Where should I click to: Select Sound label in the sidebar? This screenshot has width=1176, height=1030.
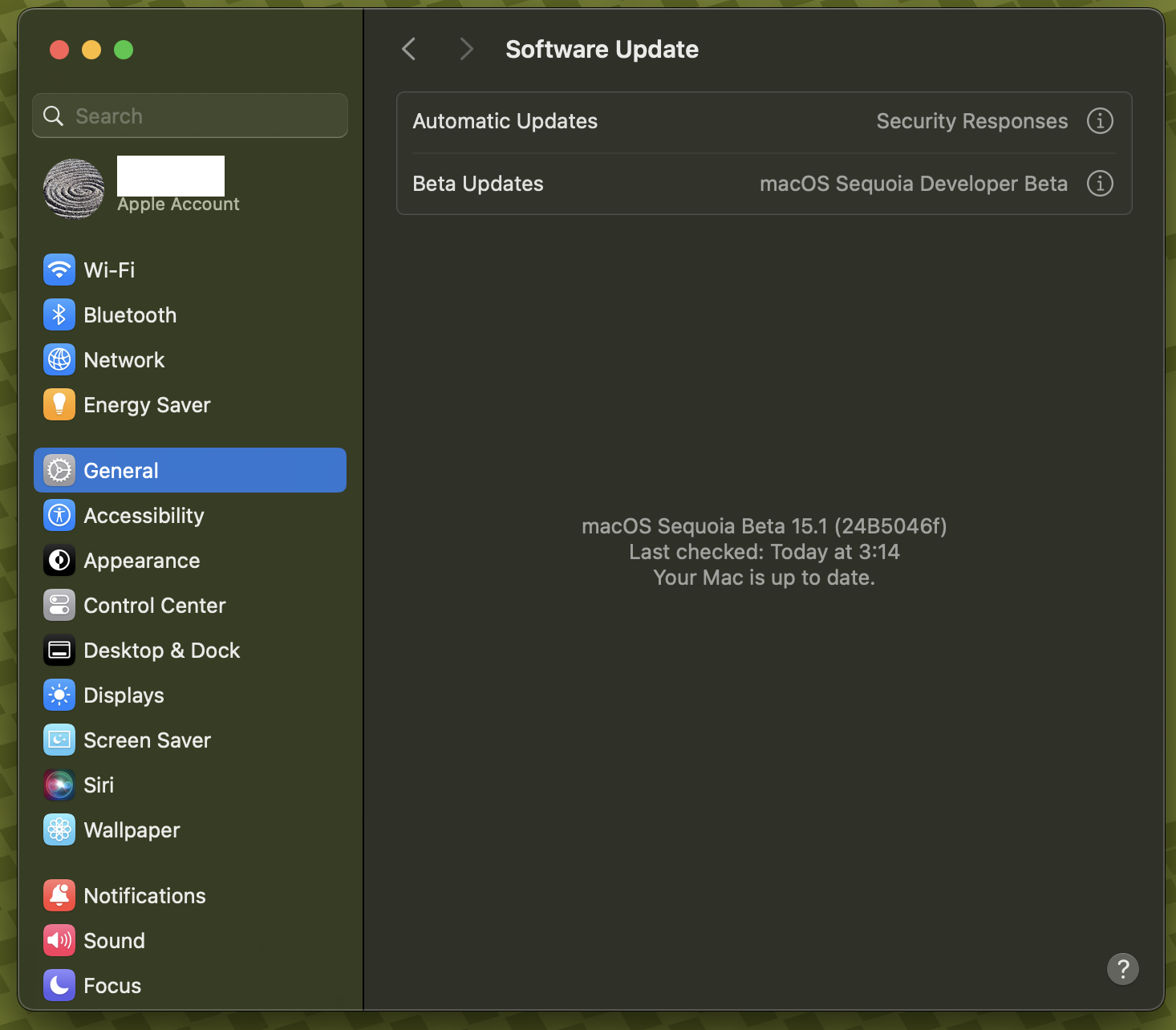coord(115,941)
